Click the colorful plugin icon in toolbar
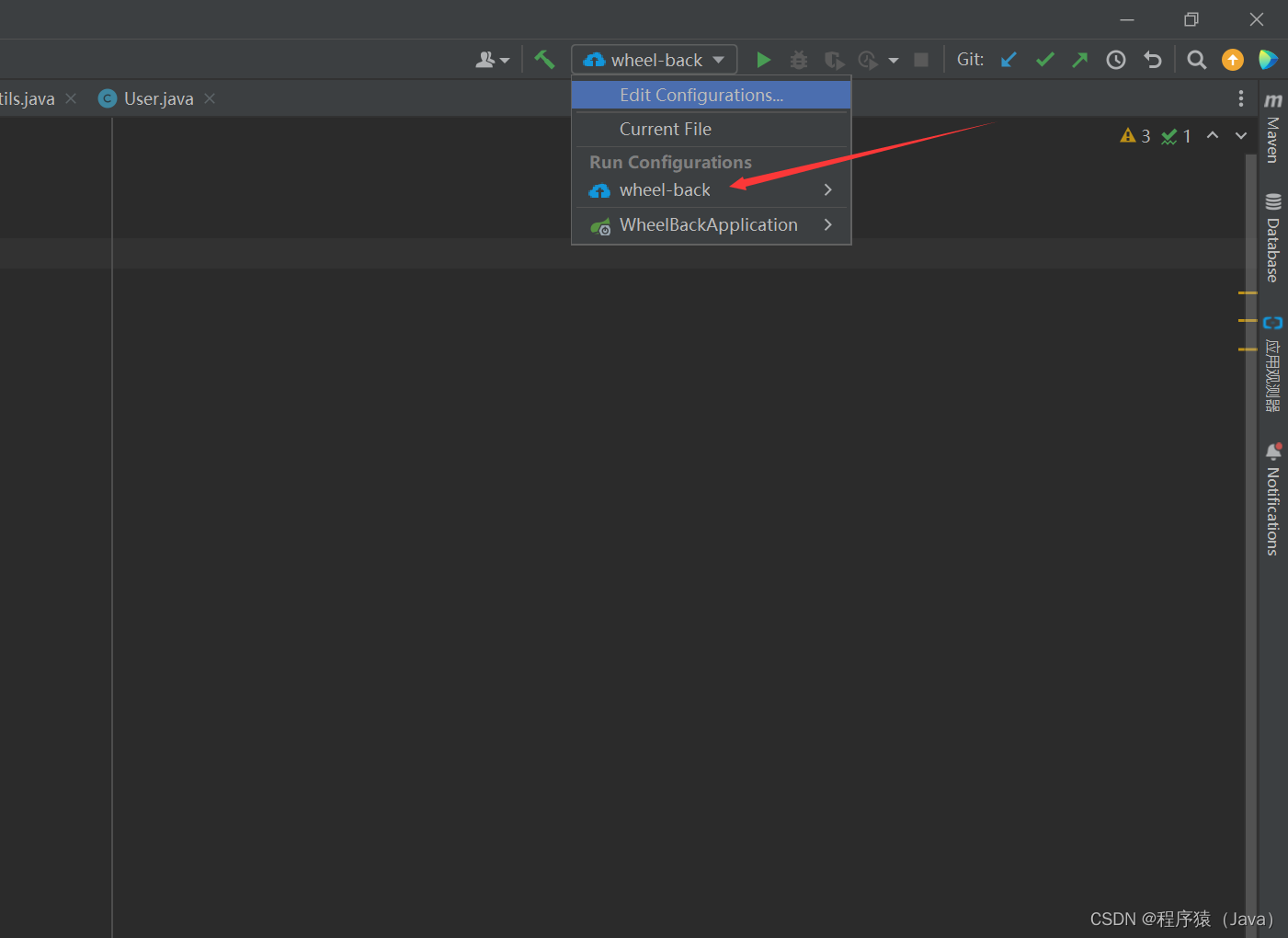The height and width of the screenshot is (938, 1288). [1268, 60]
